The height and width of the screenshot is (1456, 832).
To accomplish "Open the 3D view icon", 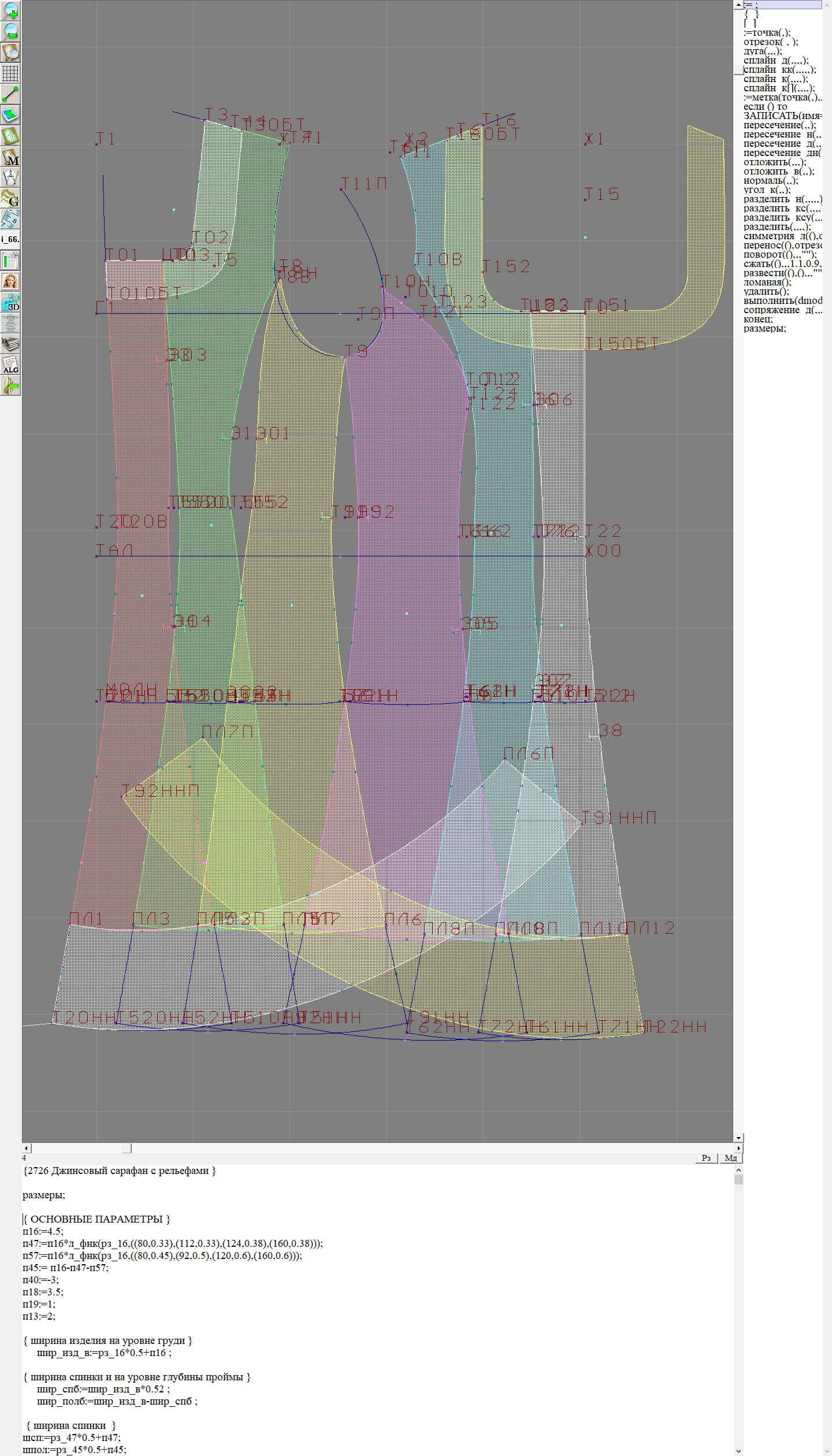I will click(x=10, y=302).
